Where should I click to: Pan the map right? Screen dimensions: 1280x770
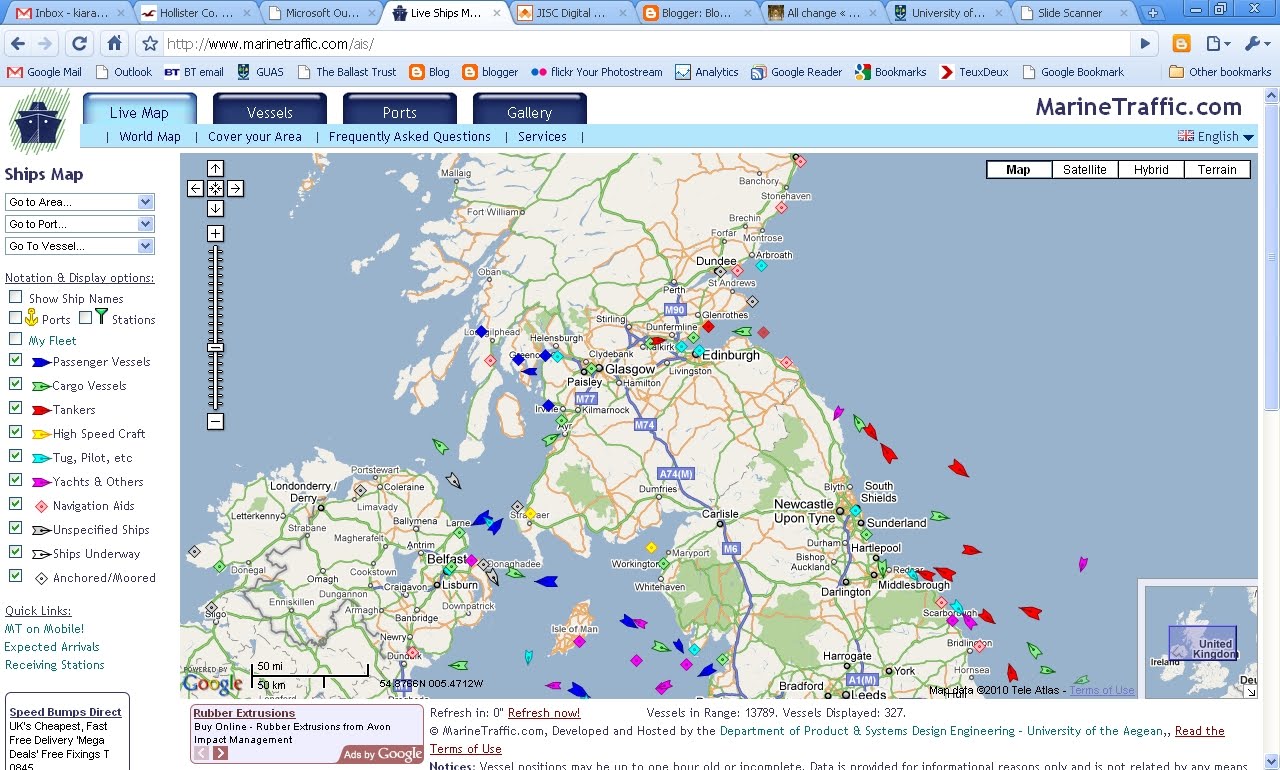235,188
